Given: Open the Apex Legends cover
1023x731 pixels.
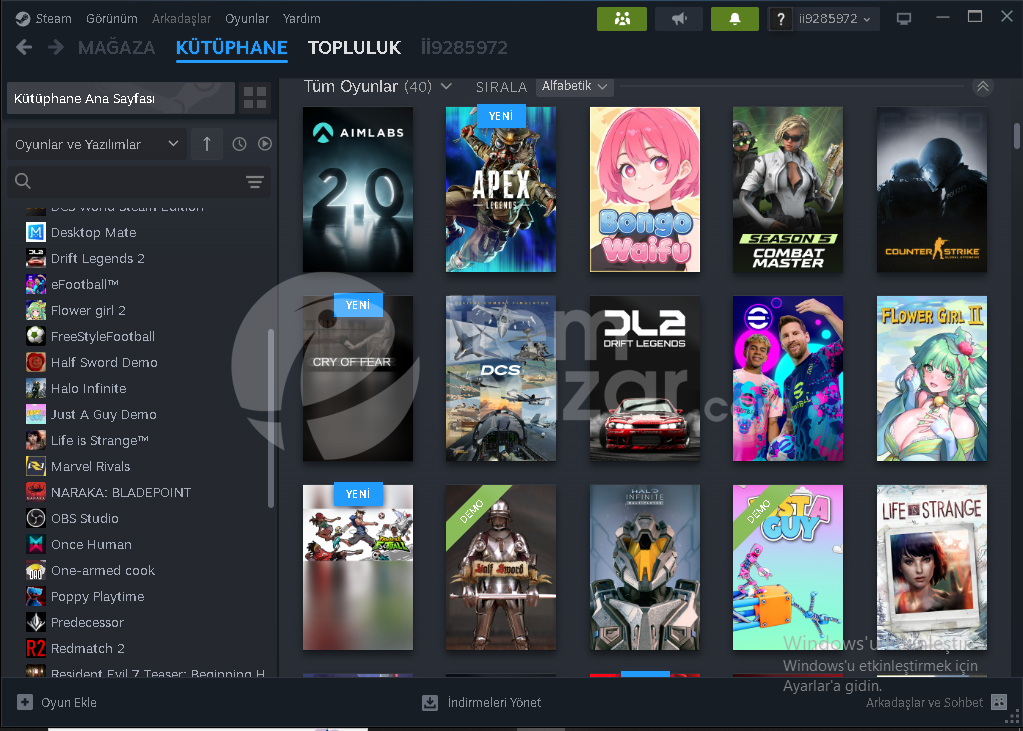Looking at the screenshot, I should 501,189.
